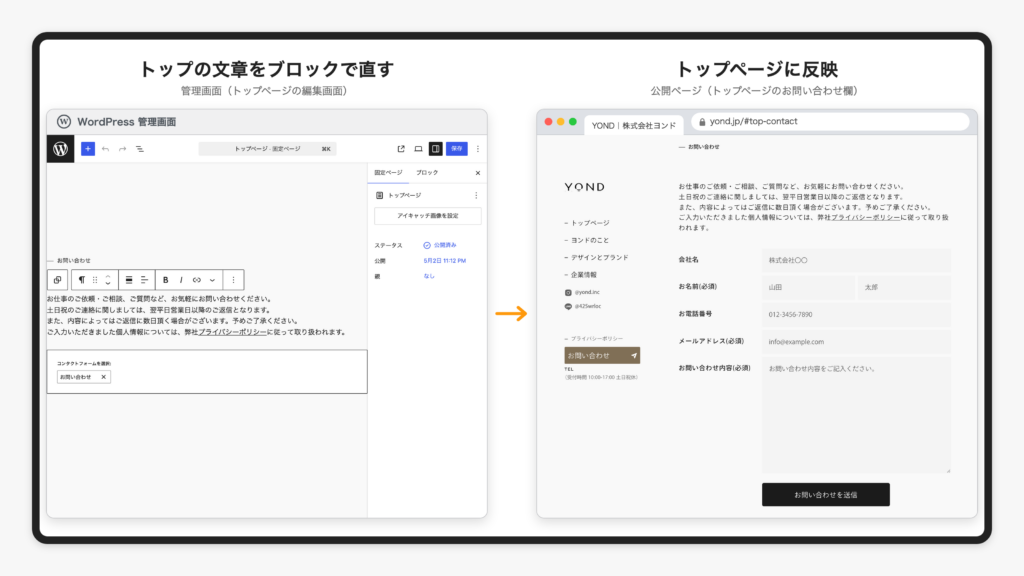Viewport: 1024px width, 576px height.
Task: Click プライバシーポリシー link in editor paragraph
Action: pyautogui.click(x=232, y=332)
